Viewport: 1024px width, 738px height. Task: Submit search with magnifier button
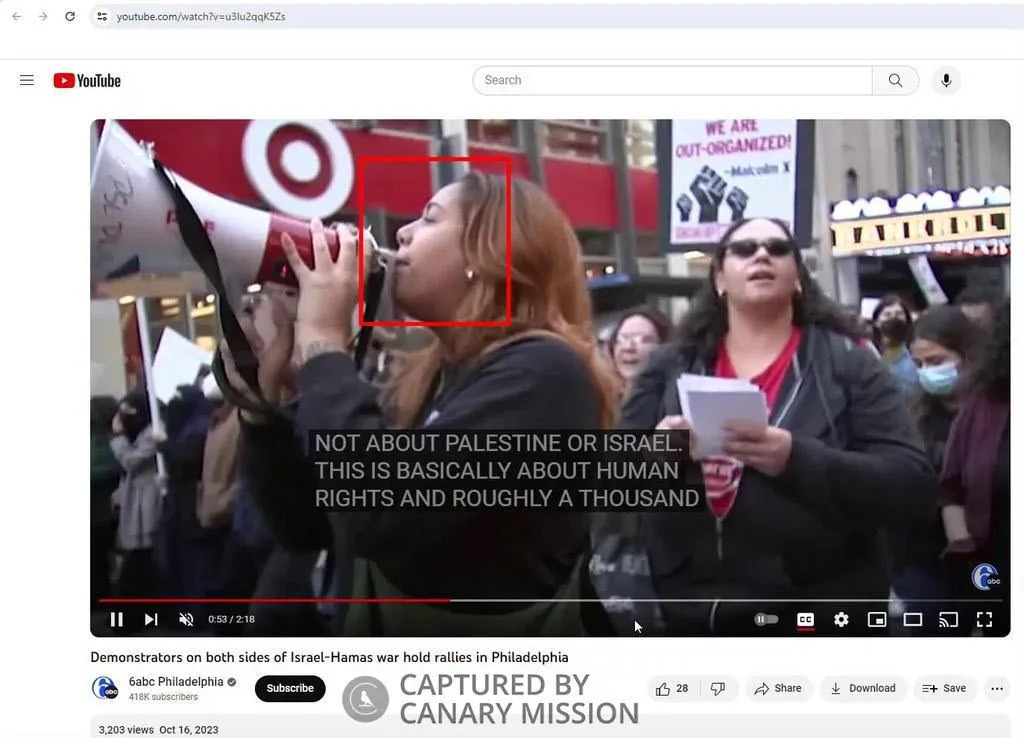tap(895, 80)
